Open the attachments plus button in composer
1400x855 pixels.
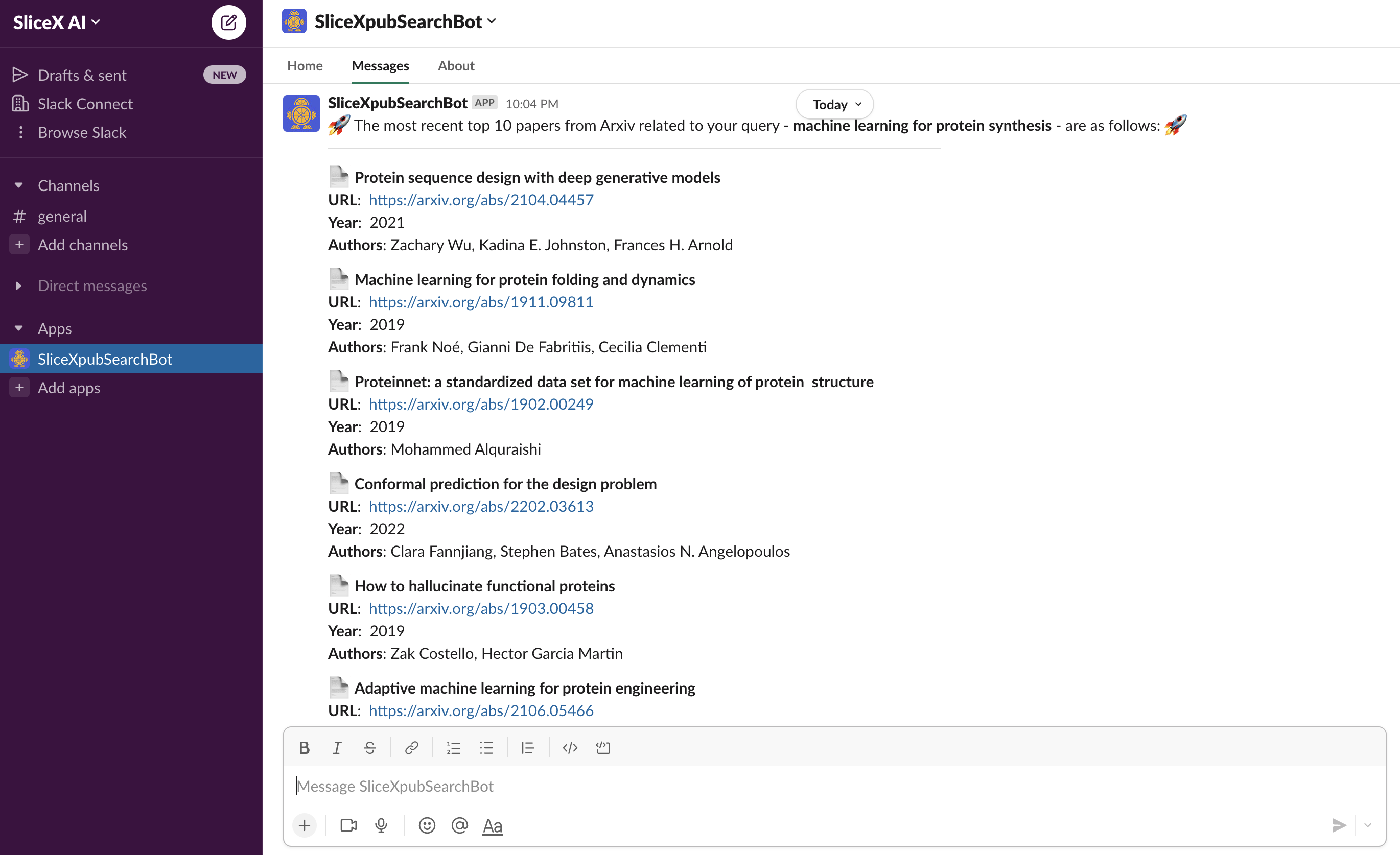click(305, 825)
